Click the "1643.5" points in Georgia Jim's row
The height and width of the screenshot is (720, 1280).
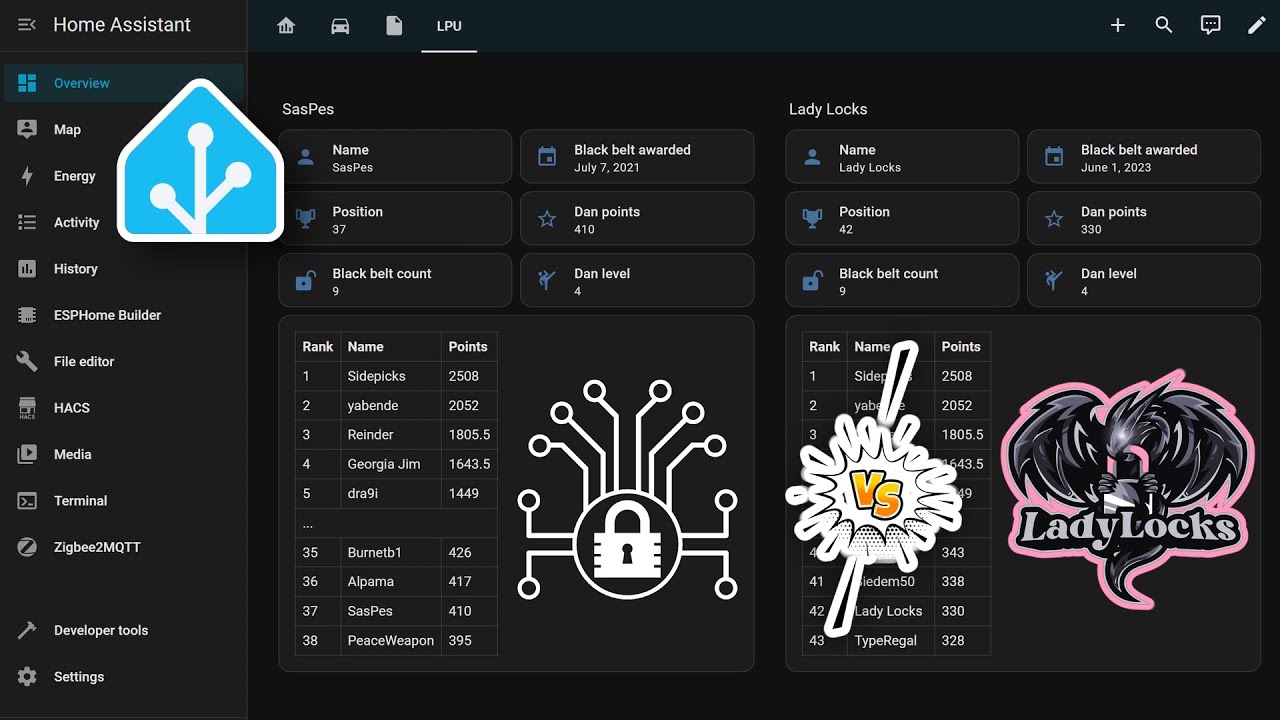[x=470, y=464]
